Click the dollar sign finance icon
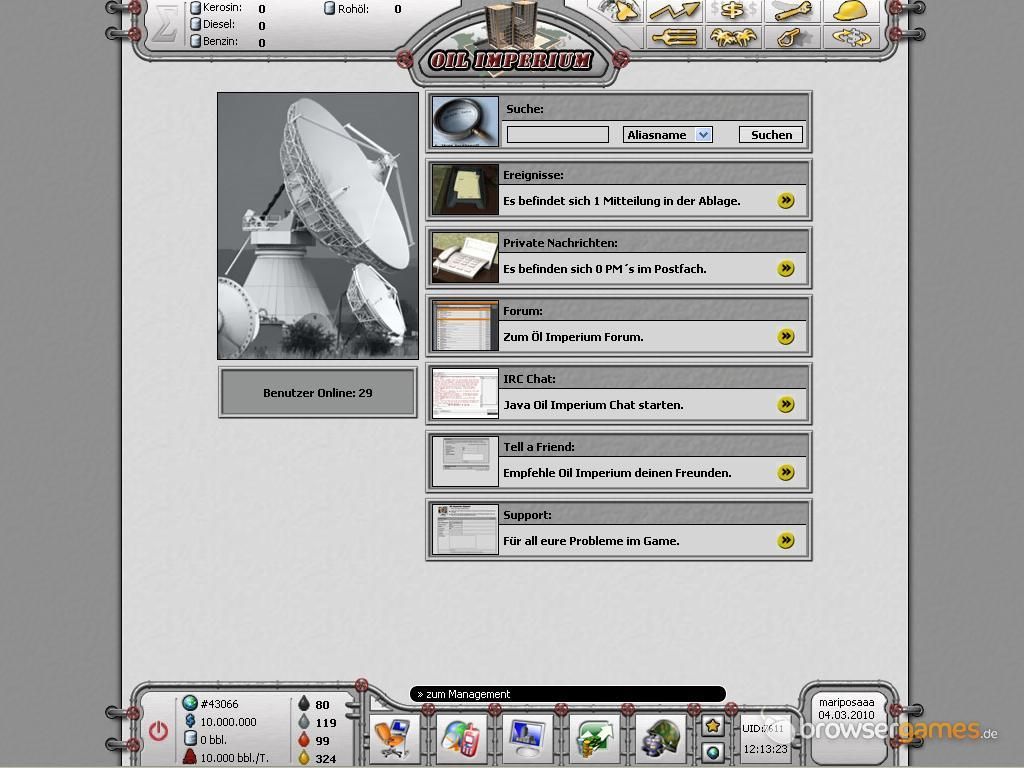 click(733, 10)
